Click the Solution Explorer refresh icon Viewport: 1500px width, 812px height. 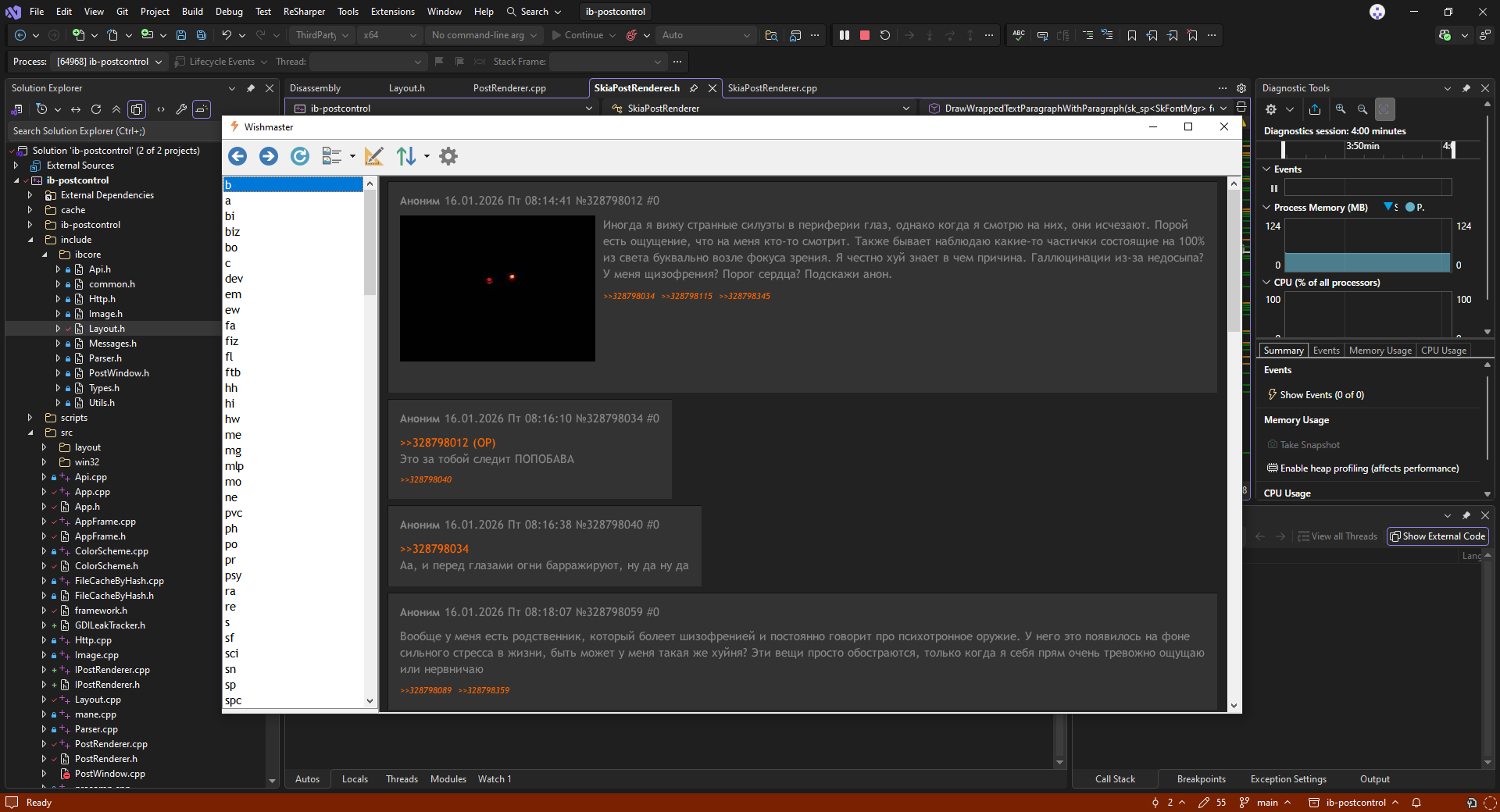96,109
